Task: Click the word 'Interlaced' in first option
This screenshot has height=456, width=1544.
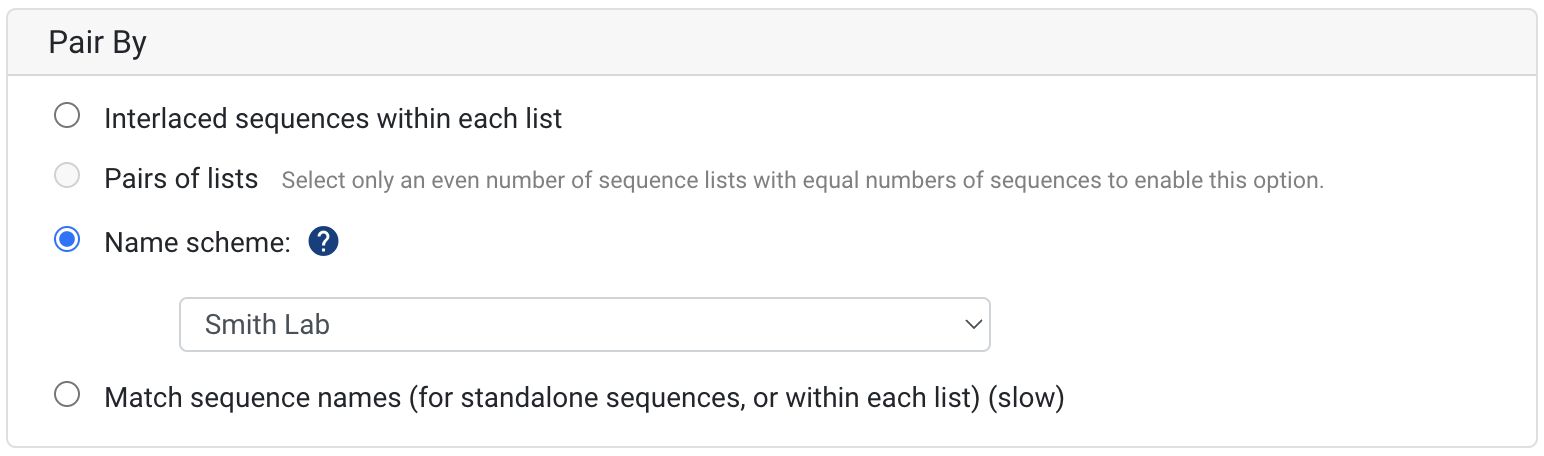Action: pos(166,119)
